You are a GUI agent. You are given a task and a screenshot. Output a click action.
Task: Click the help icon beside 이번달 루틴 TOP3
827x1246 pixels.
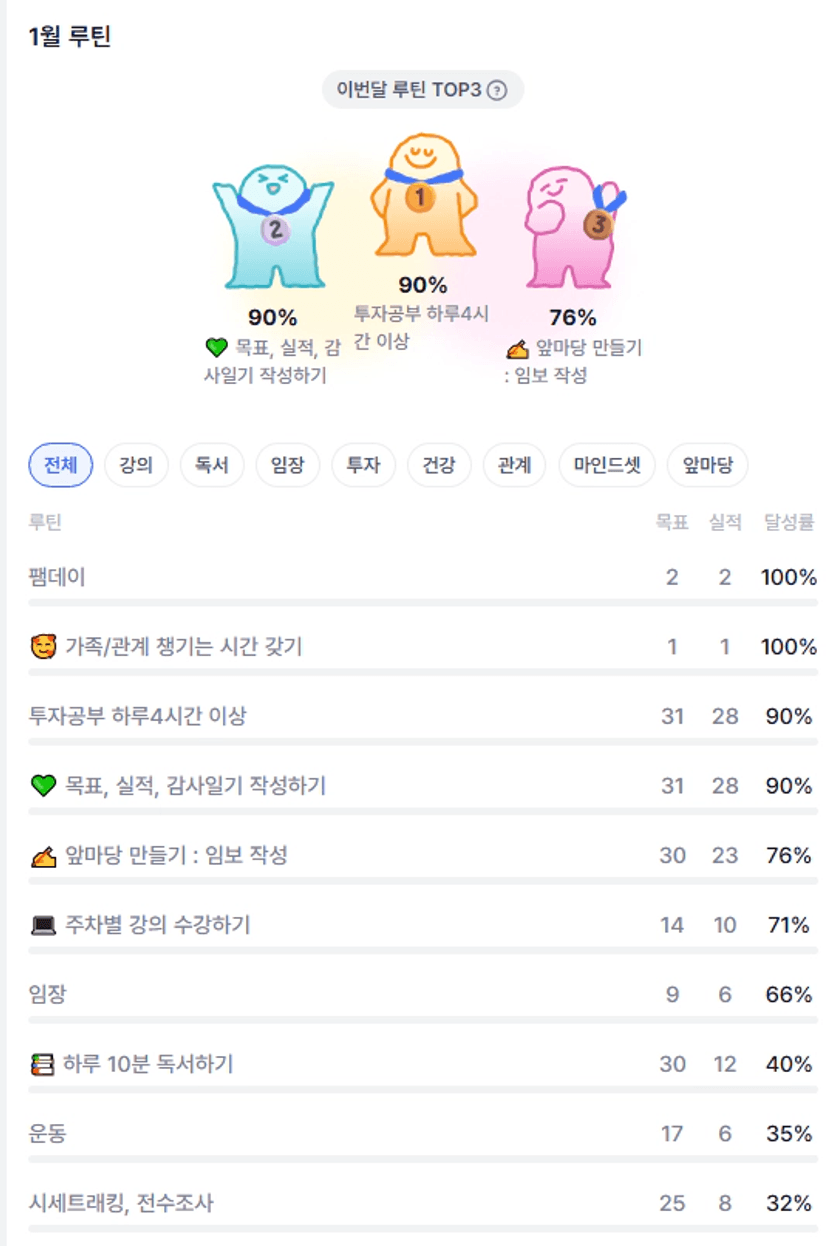497,91
